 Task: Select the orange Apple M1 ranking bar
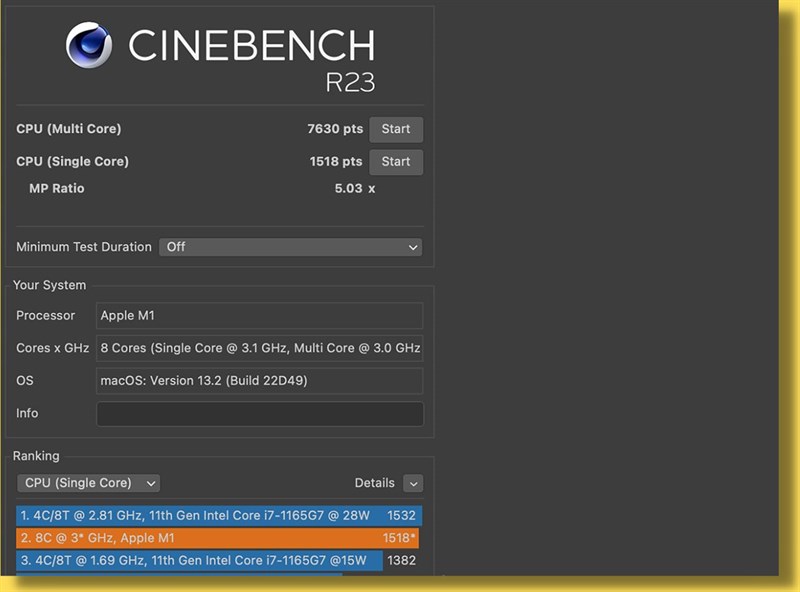pyautogui.click(x=217, y=537)
